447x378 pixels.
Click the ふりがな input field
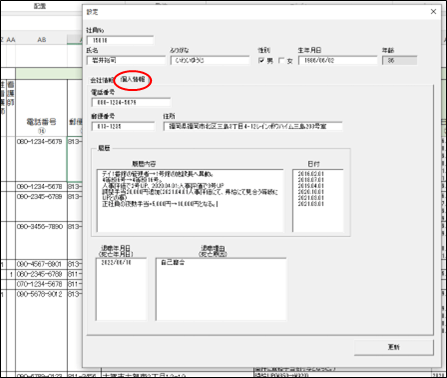pyautogui.click(x=210, y=60)
